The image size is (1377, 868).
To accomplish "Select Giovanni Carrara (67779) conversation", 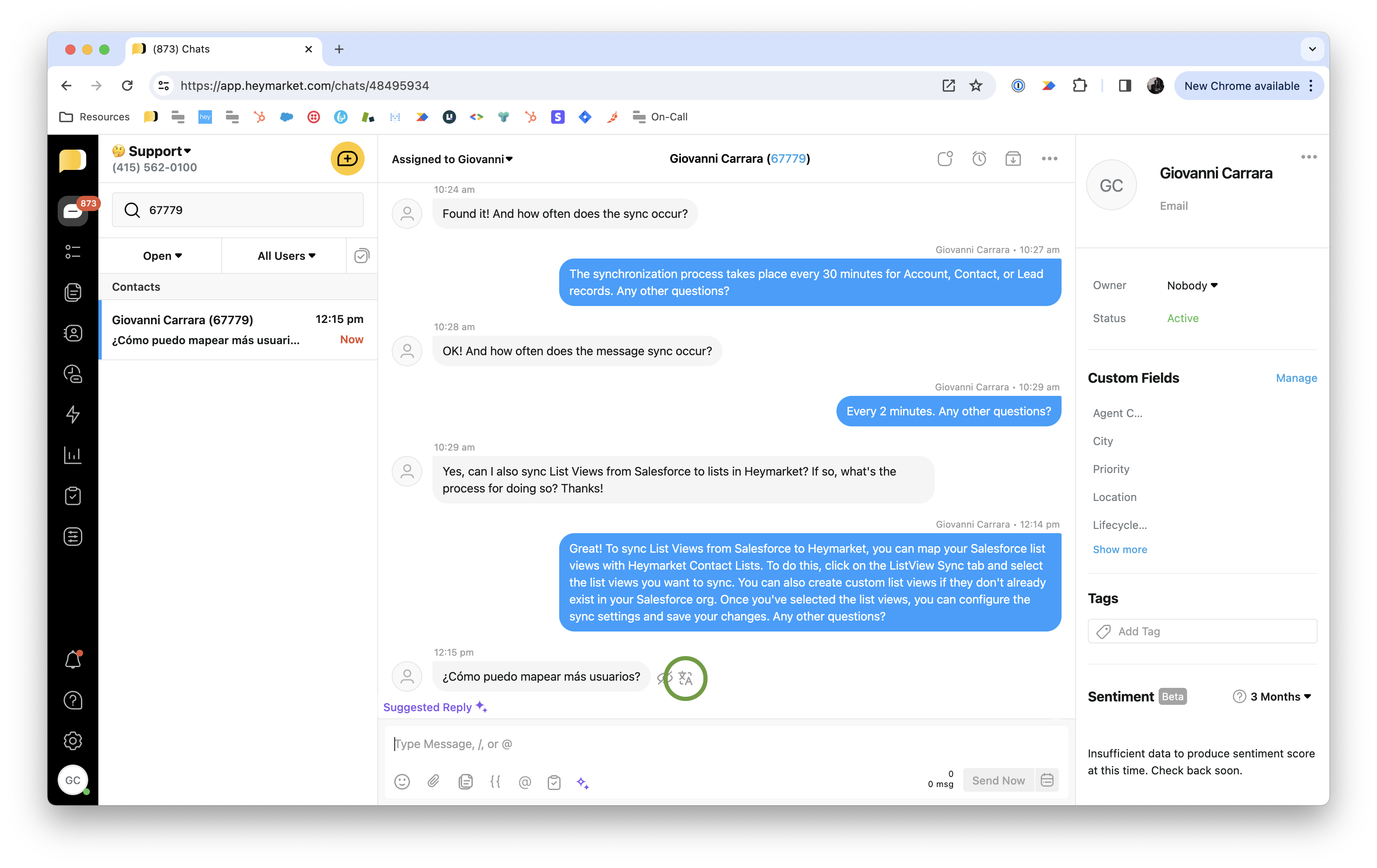I will coord(238,329).
